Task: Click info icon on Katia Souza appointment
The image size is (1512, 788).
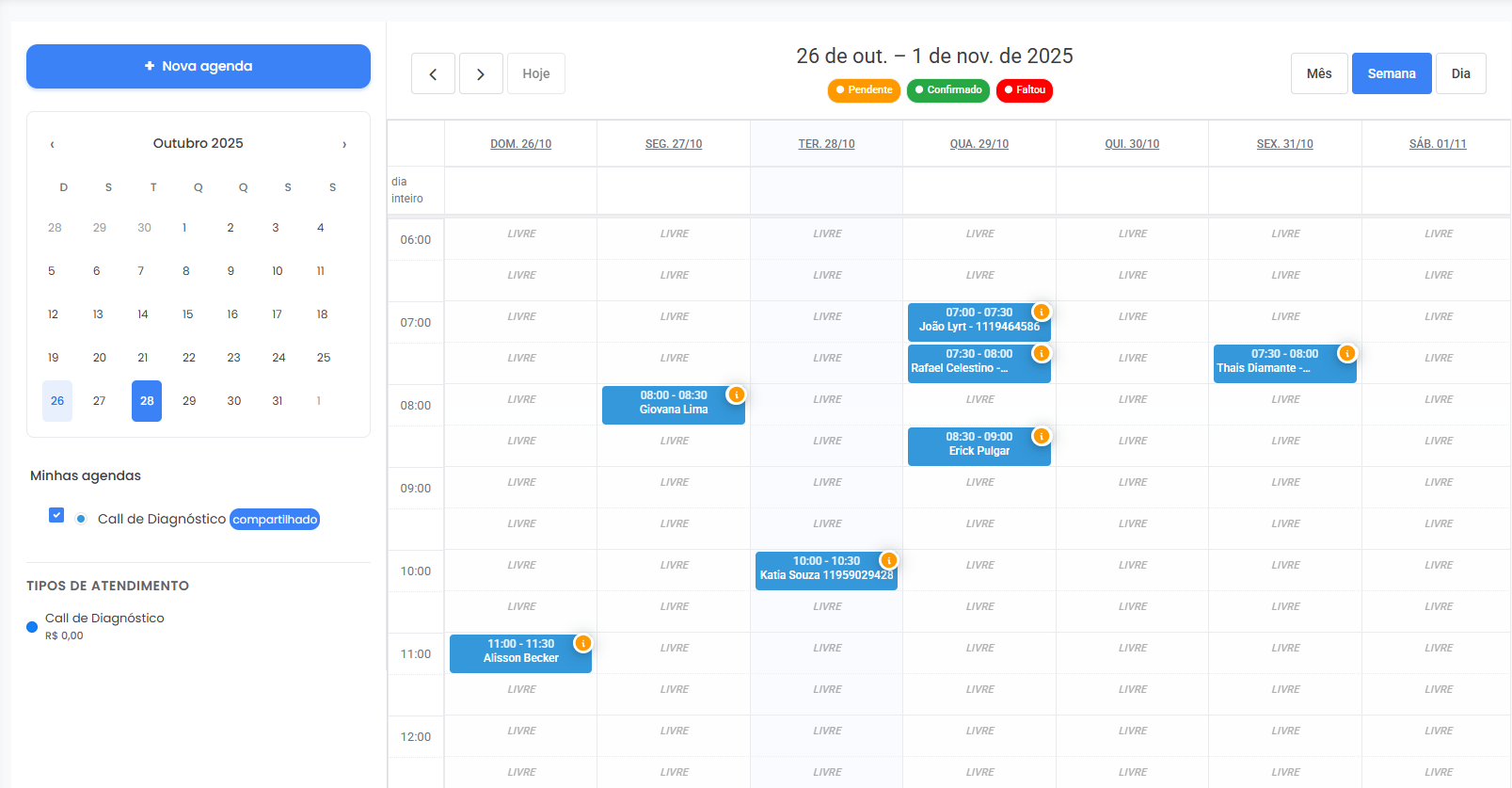Action: coord(888,560)
